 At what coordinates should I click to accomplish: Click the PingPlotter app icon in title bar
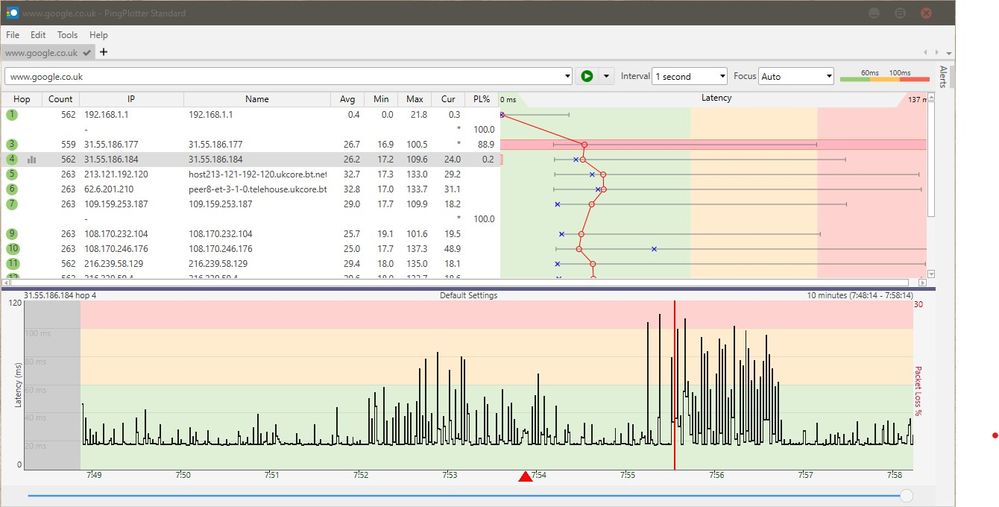pos(12,13)
